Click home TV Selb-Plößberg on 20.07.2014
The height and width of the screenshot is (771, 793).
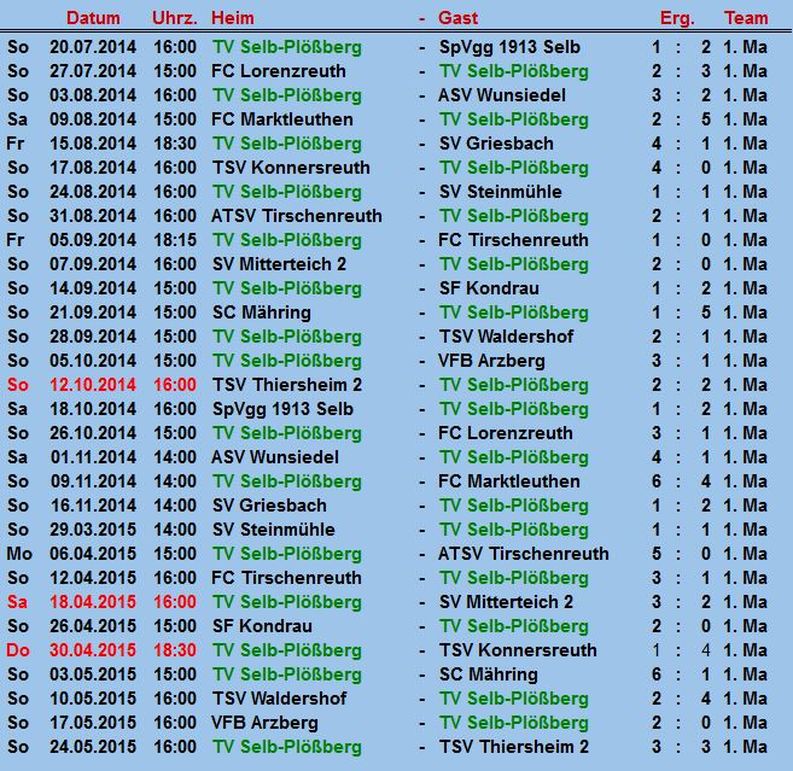(287, 47)
